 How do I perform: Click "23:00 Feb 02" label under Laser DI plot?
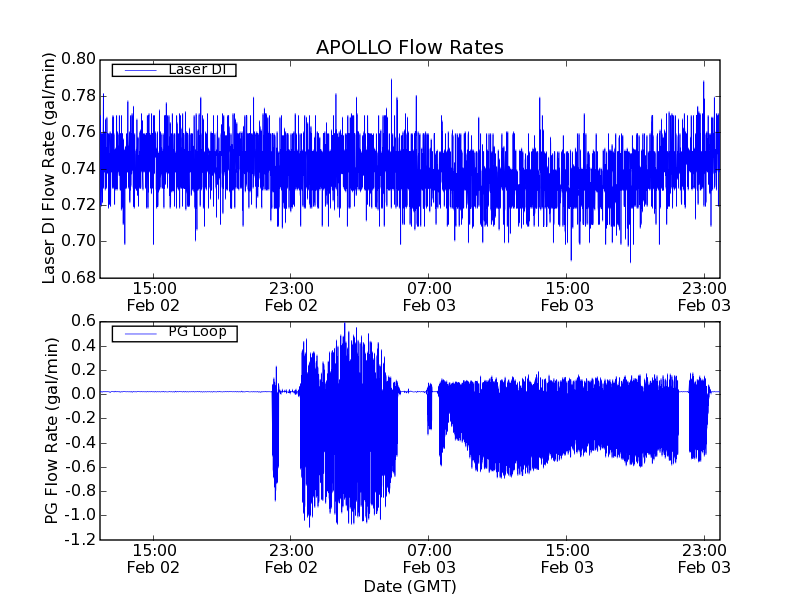tap(291, 297)
